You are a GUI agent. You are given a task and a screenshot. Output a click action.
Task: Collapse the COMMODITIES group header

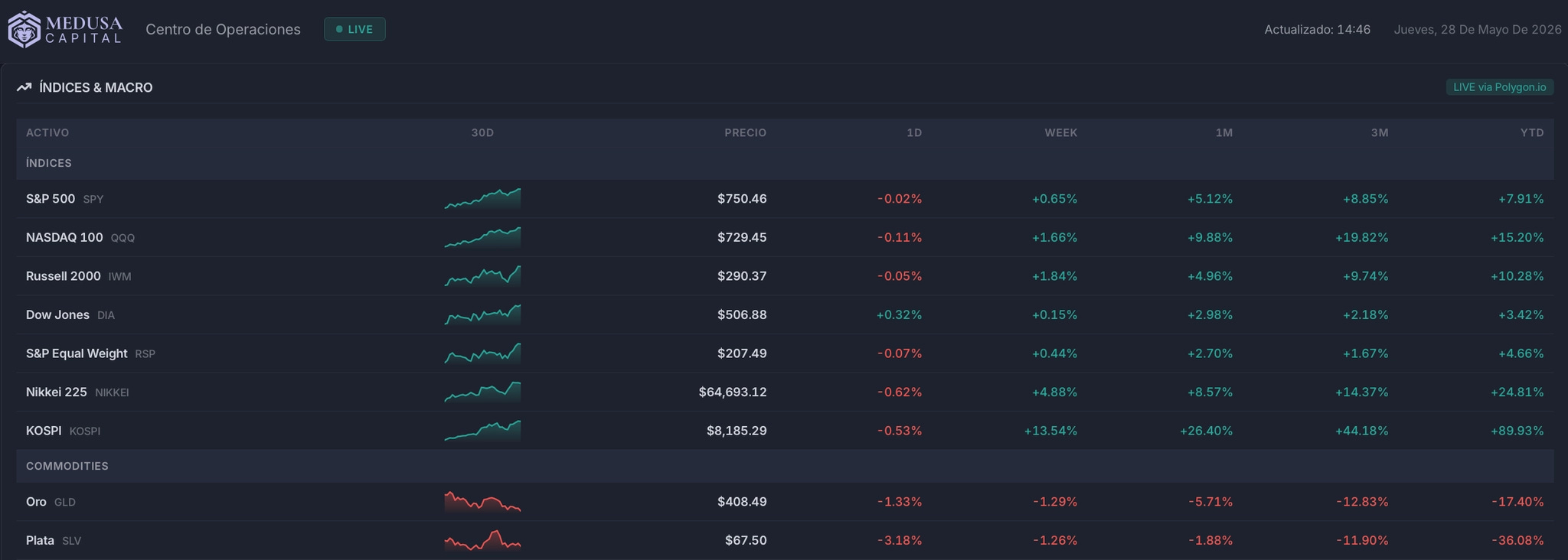coord(785,466)
